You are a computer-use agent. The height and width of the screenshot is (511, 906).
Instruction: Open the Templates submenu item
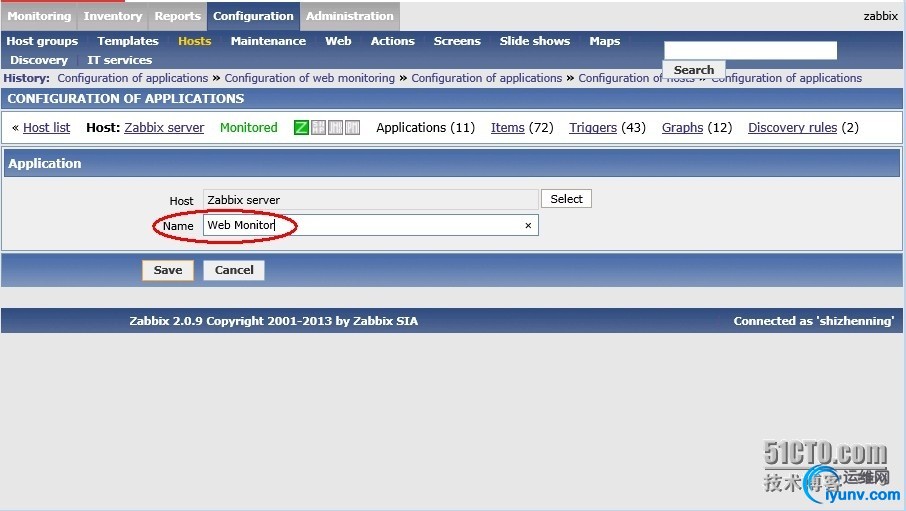click(x=128, y=41)
